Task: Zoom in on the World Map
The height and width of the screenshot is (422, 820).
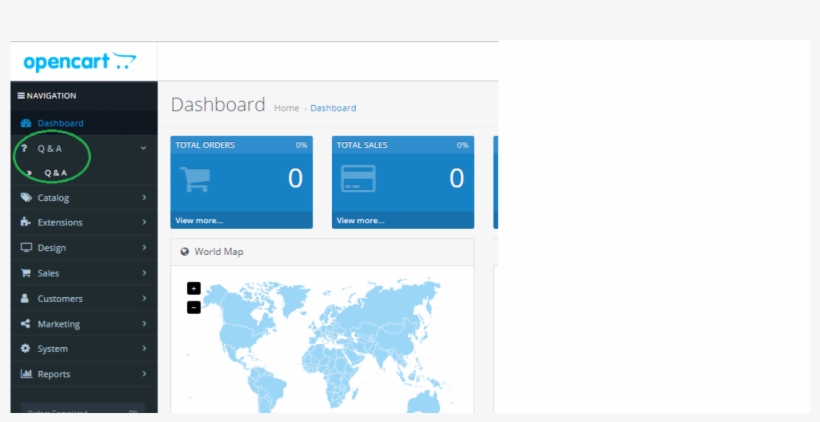Action: tap(194, 288)
